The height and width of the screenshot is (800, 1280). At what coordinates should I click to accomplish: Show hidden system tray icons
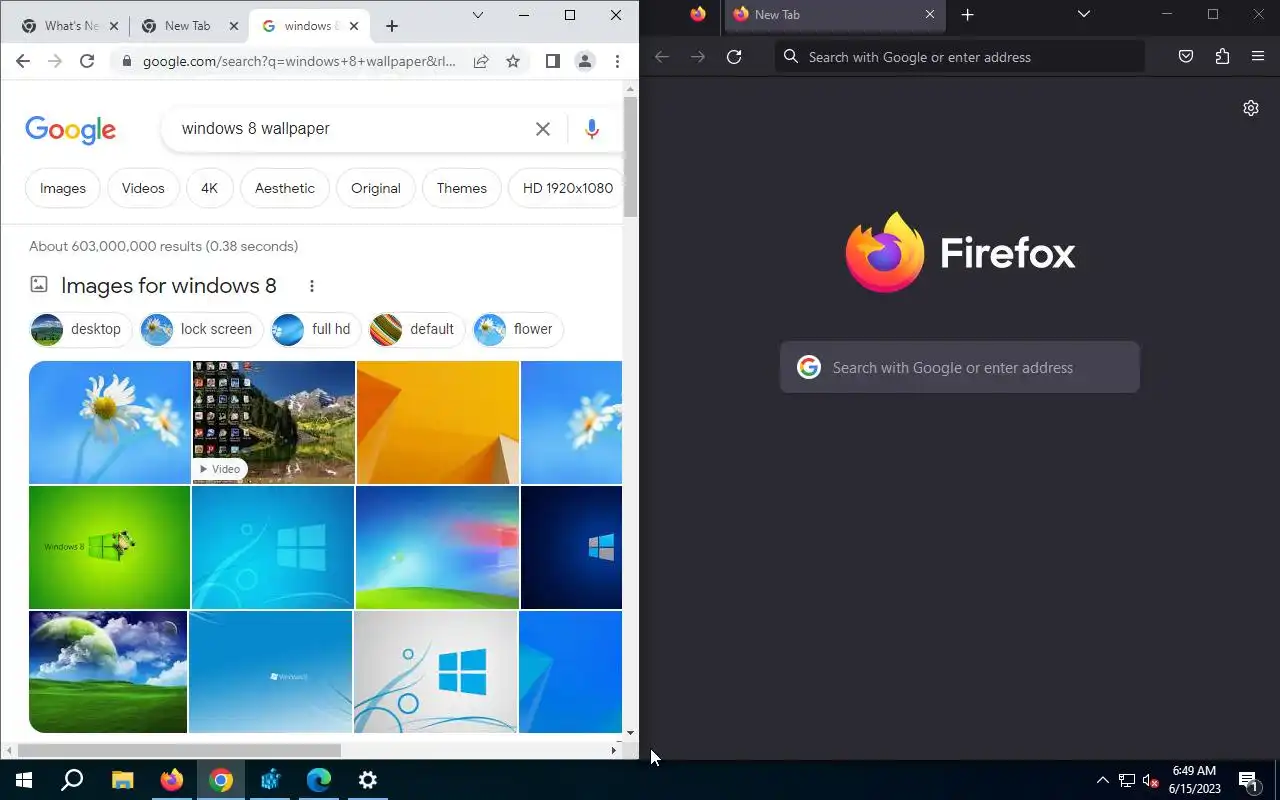(1103, 780)
